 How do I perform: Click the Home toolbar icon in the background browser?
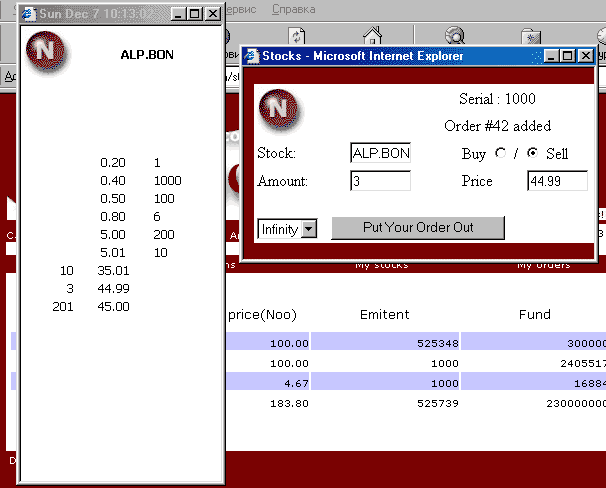point(373,36)
